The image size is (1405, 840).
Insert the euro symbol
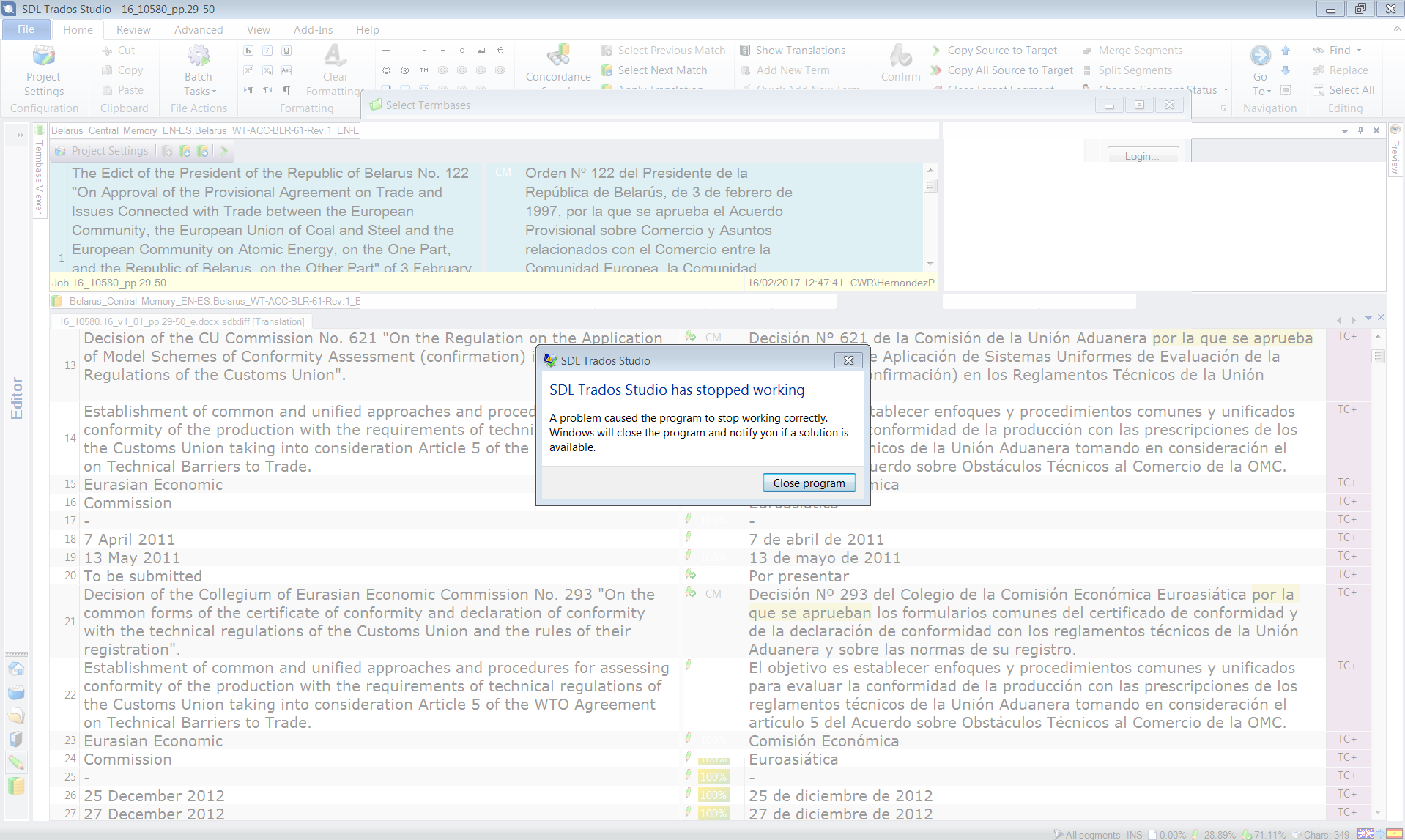coord(500,51)
